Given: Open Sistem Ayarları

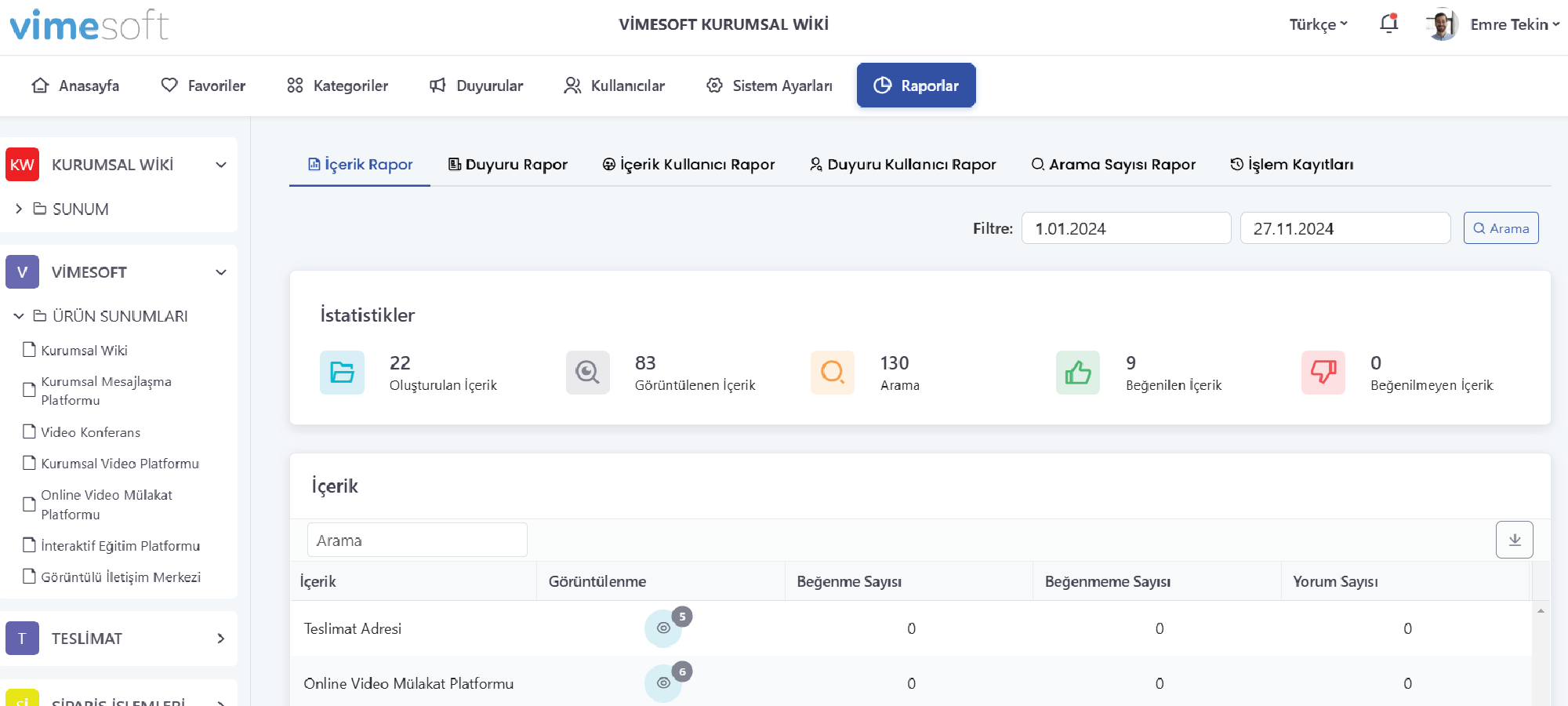Looking at the screenshot, I should pos(769,86).
